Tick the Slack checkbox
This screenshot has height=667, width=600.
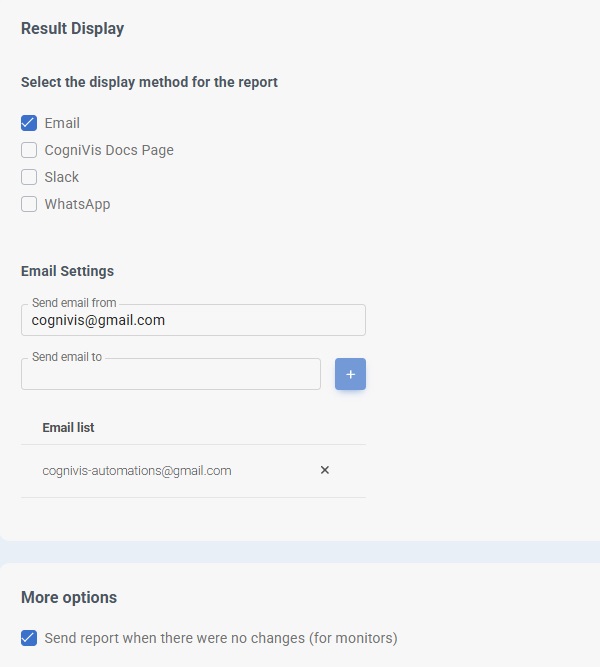click(29, 177)
